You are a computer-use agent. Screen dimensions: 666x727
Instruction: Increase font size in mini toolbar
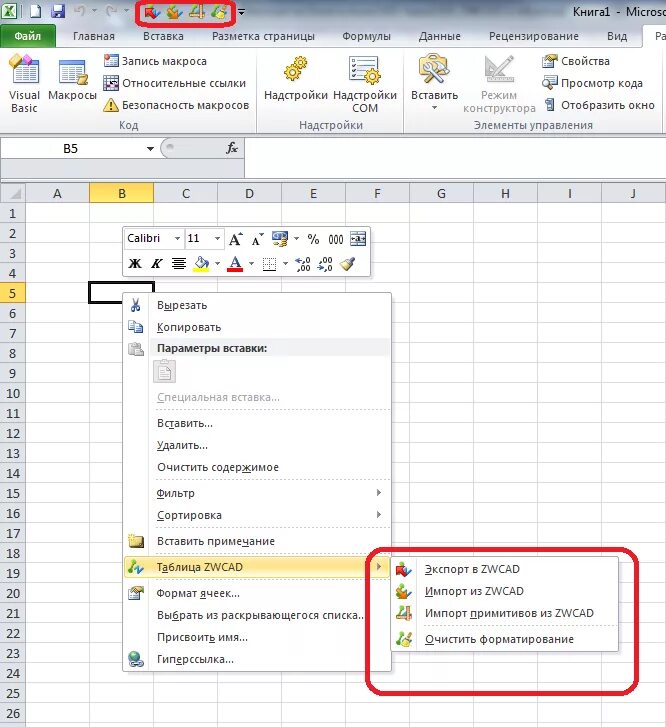235,239
